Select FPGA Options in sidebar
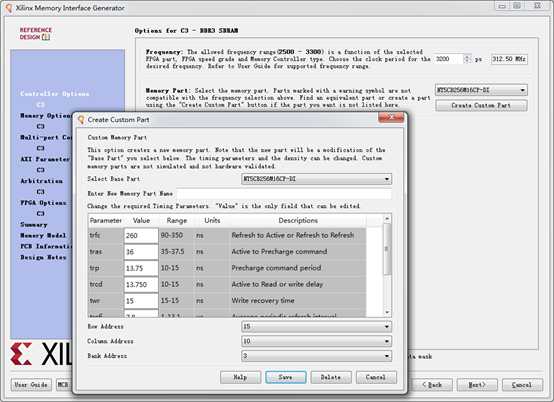Viewport: 554px width, 402px height. (43, 203)
